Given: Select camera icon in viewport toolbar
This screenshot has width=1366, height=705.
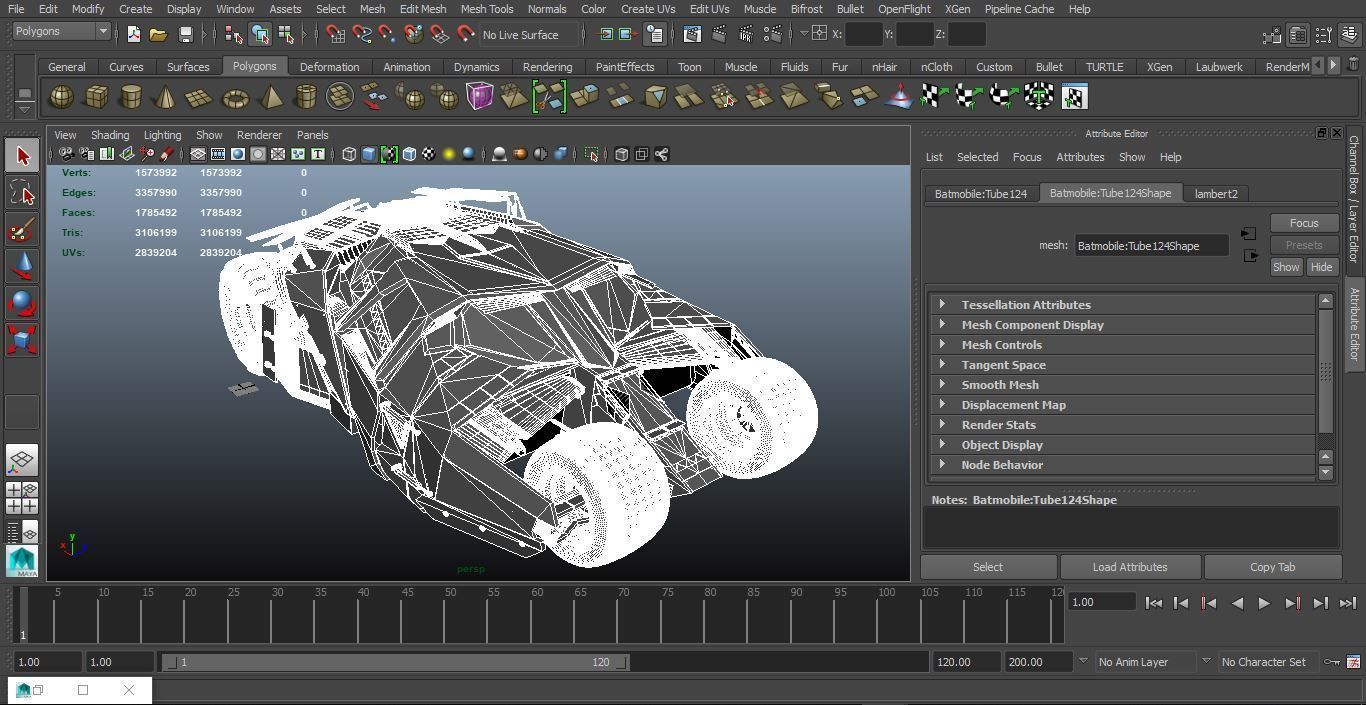Looking at the screenshot, I should click(x=66, y=154).
